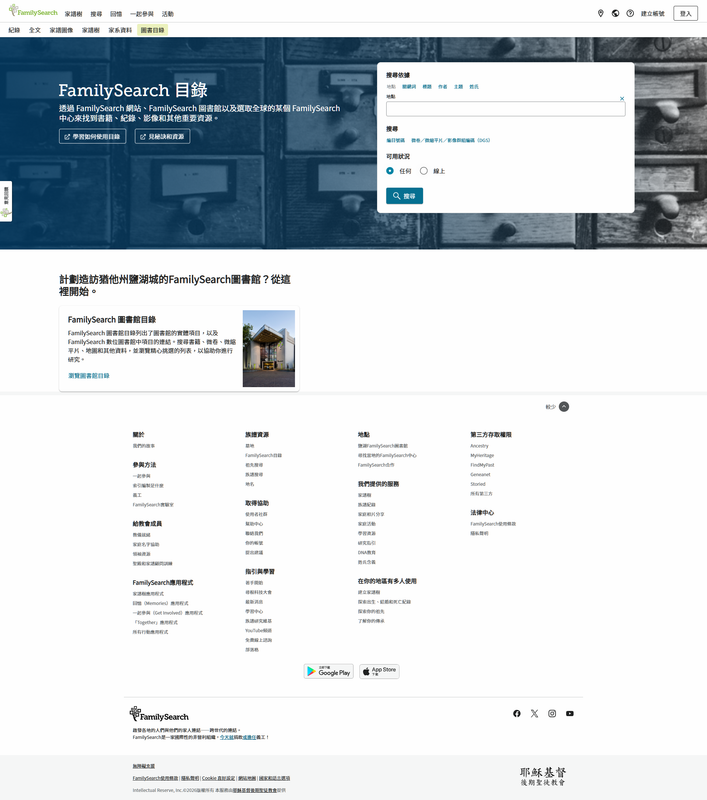This screenshot has height=800, width=707.
Task: Open the FamilySearch Facebook page icon
Action: (x=517, y=713)
